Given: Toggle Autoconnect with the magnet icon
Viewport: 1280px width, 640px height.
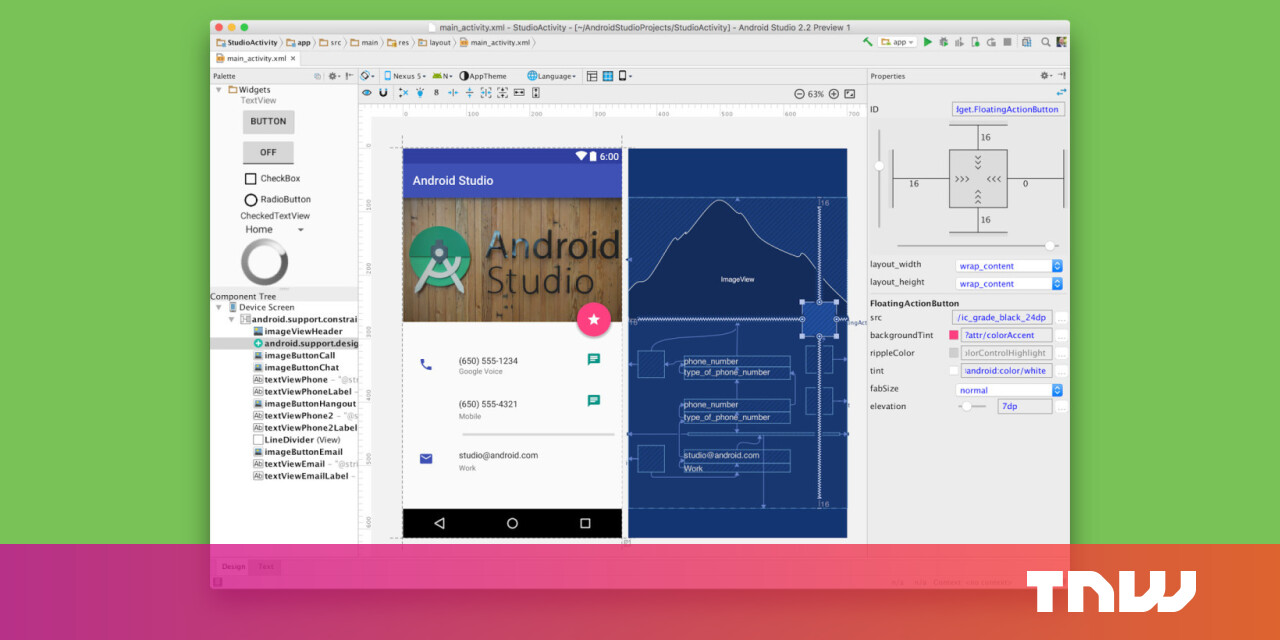Looking at the screenshot, I should point(384,93).
